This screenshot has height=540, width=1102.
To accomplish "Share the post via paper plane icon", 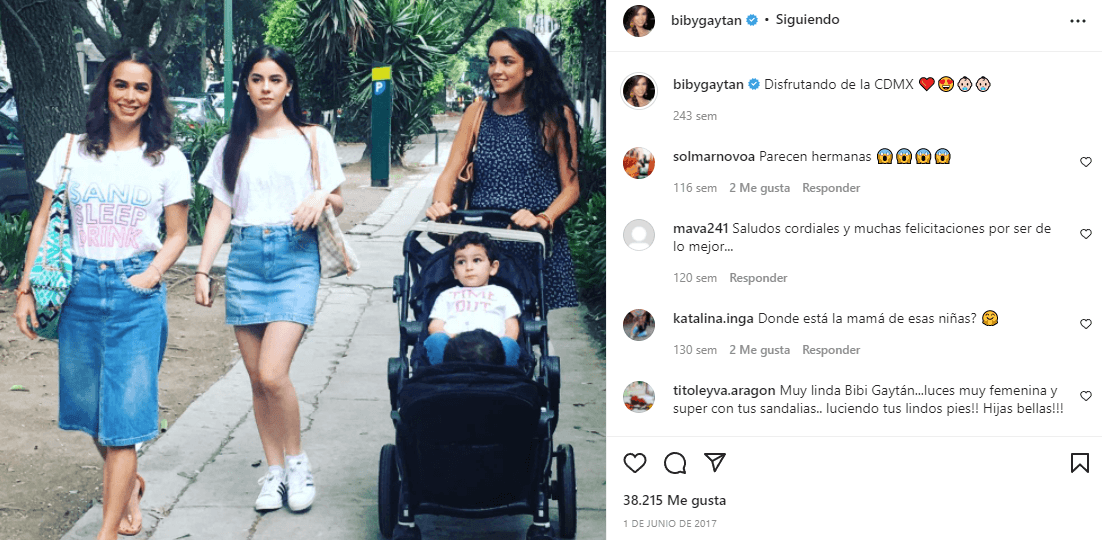I will coord(715,463).
